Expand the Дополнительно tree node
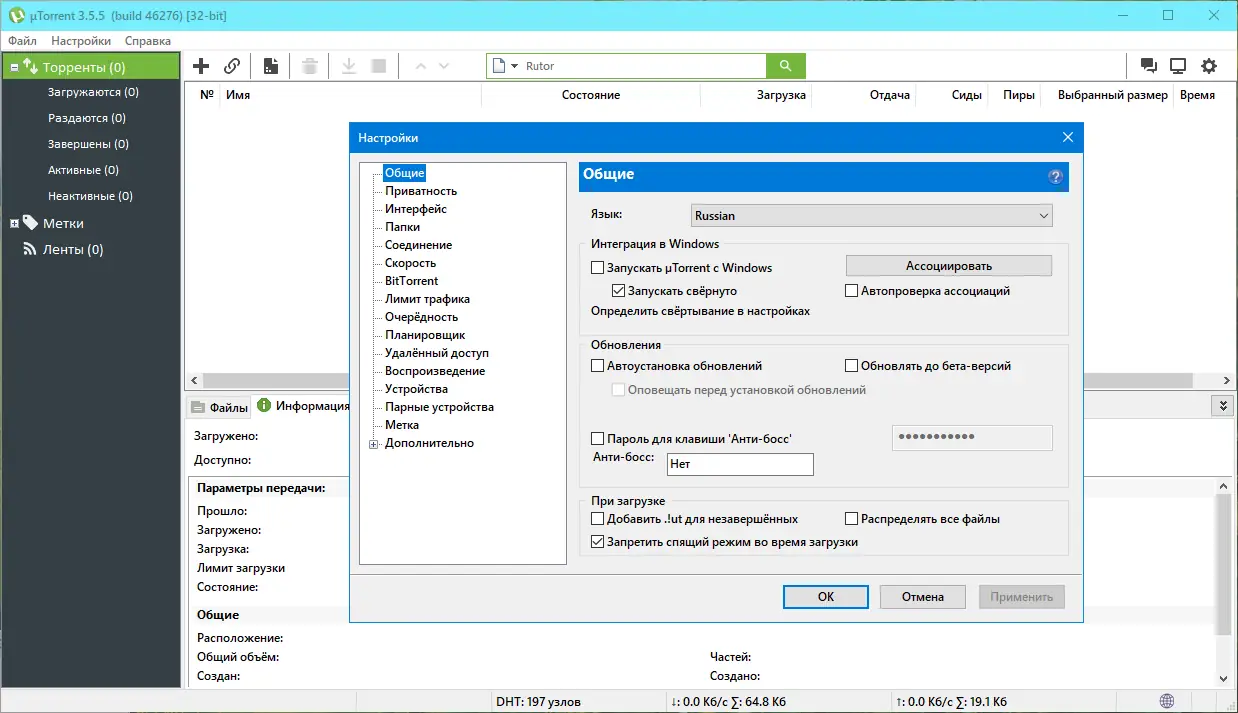 point(374,444)
